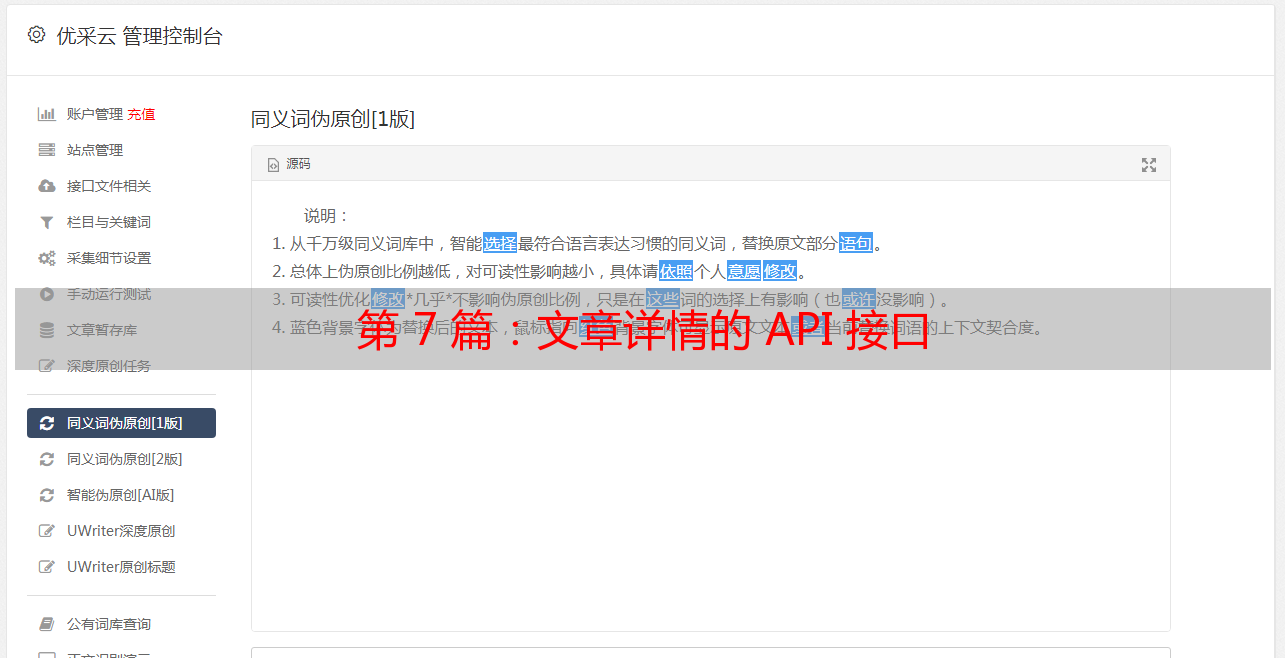Image resolution: width=1285 pixels, height=658 pixels.
Task: Click the red 充值 link
Action: click(x=141, y=114)
